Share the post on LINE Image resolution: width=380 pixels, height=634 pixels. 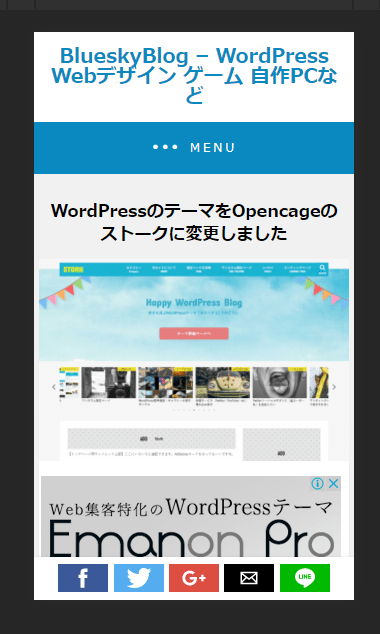(305, 578)
